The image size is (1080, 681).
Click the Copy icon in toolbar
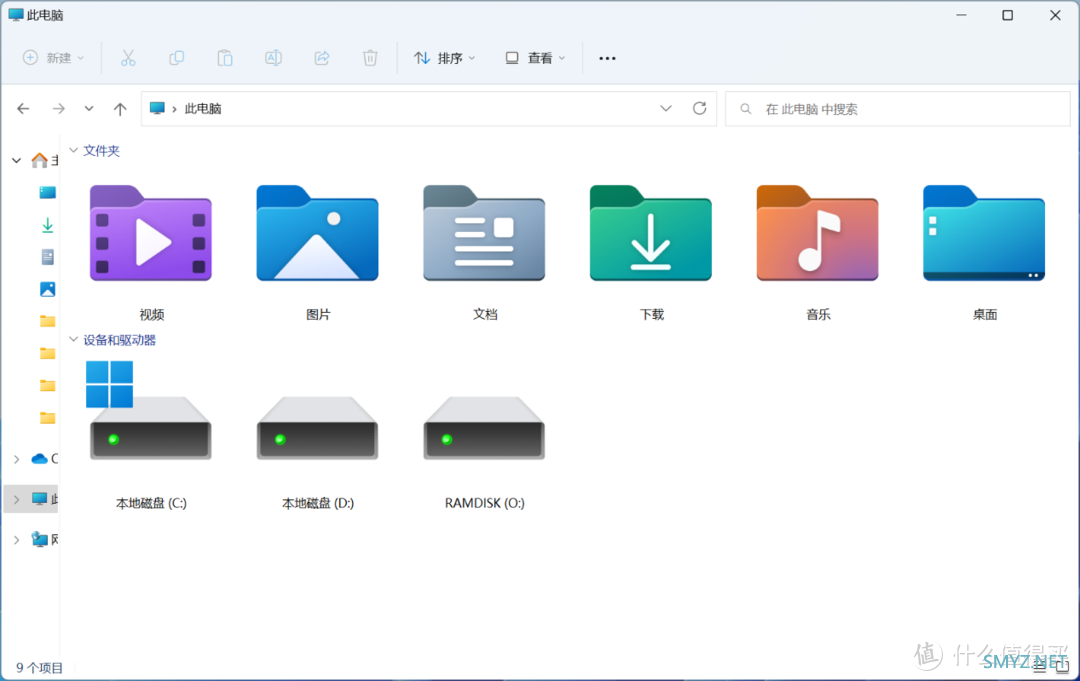(176, 59)
